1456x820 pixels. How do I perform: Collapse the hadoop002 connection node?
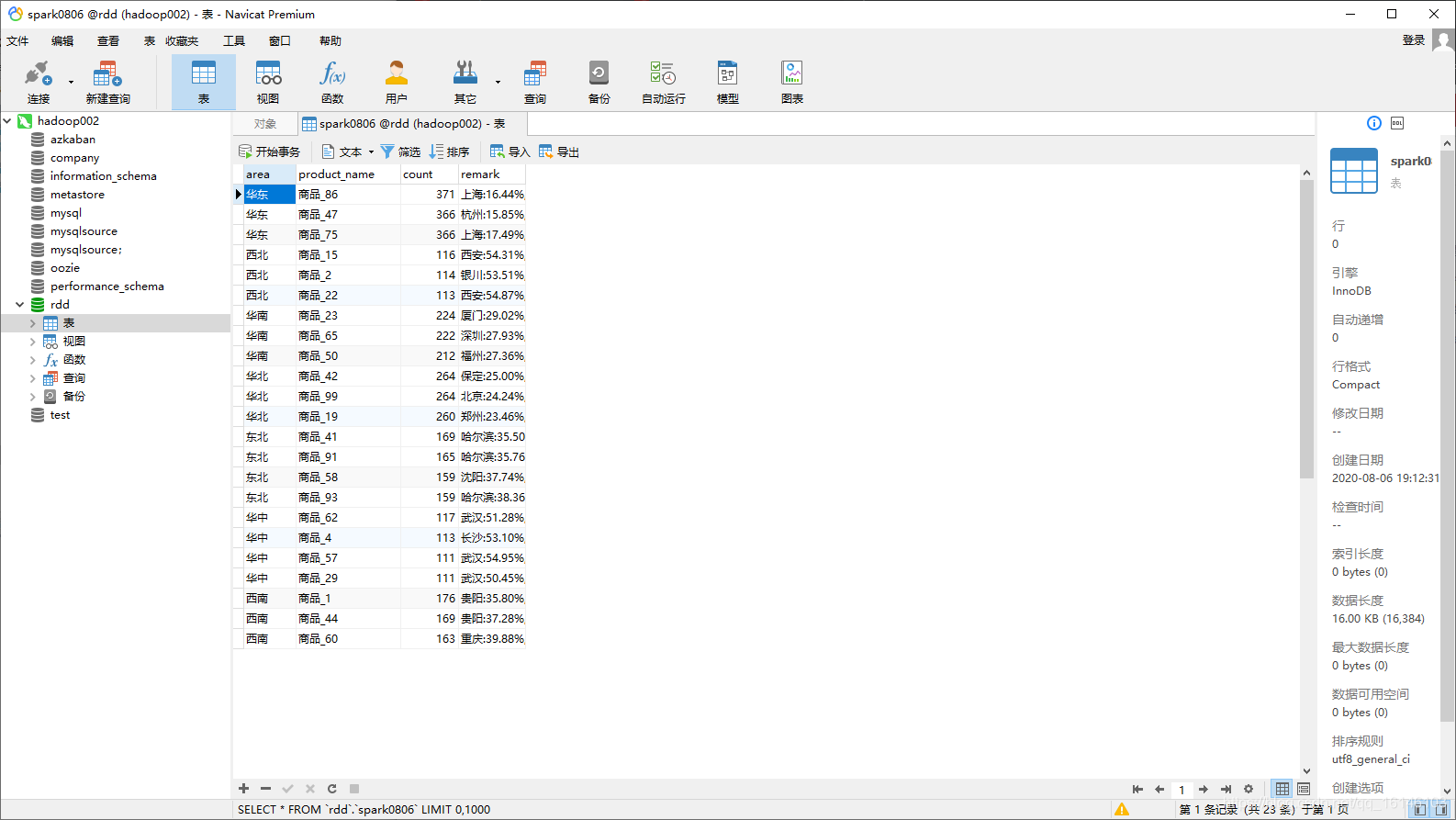pyautogui.click(x=7, y=120)
